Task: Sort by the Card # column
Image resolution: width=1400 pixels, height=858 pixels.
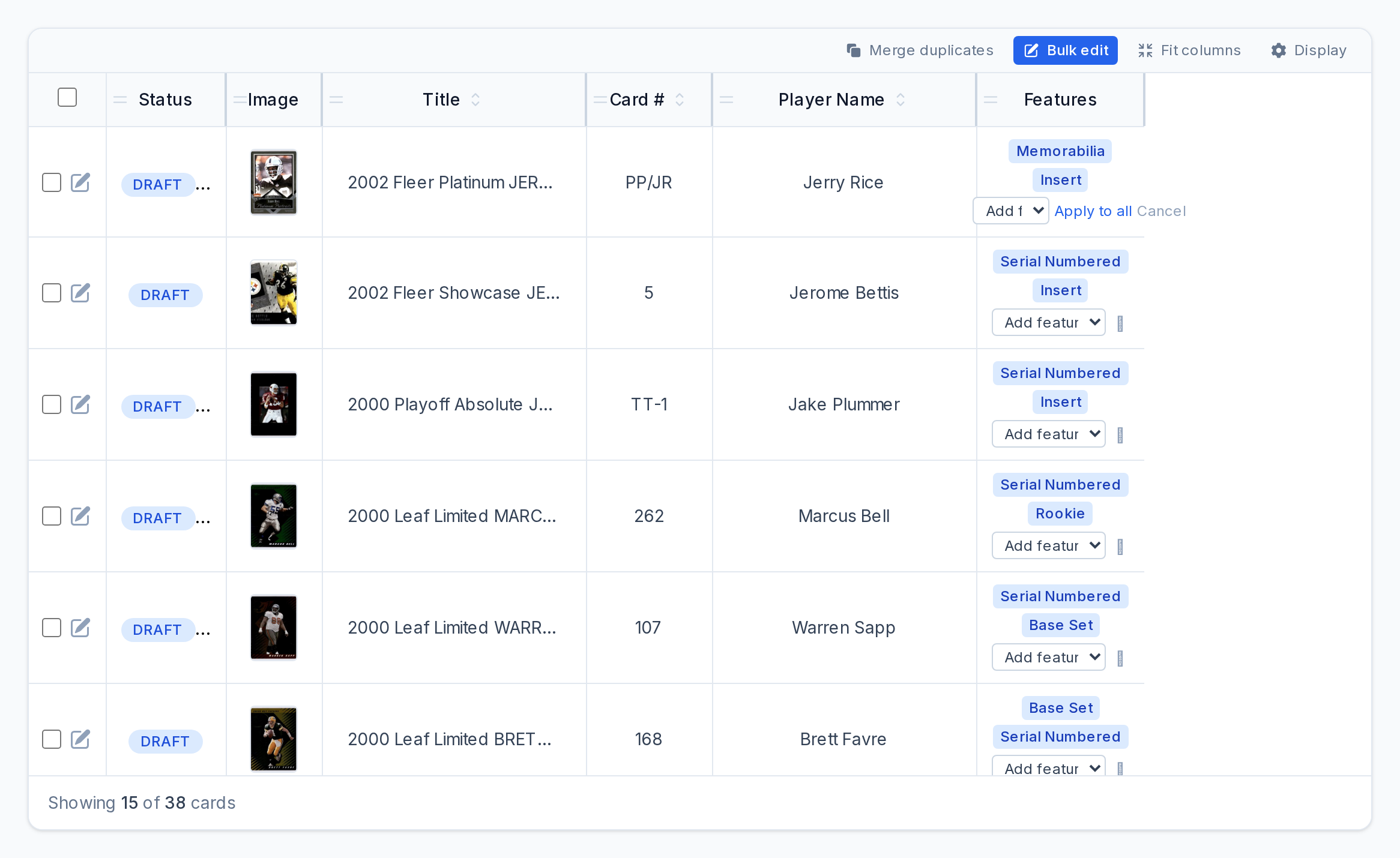Action: point(680,100)
